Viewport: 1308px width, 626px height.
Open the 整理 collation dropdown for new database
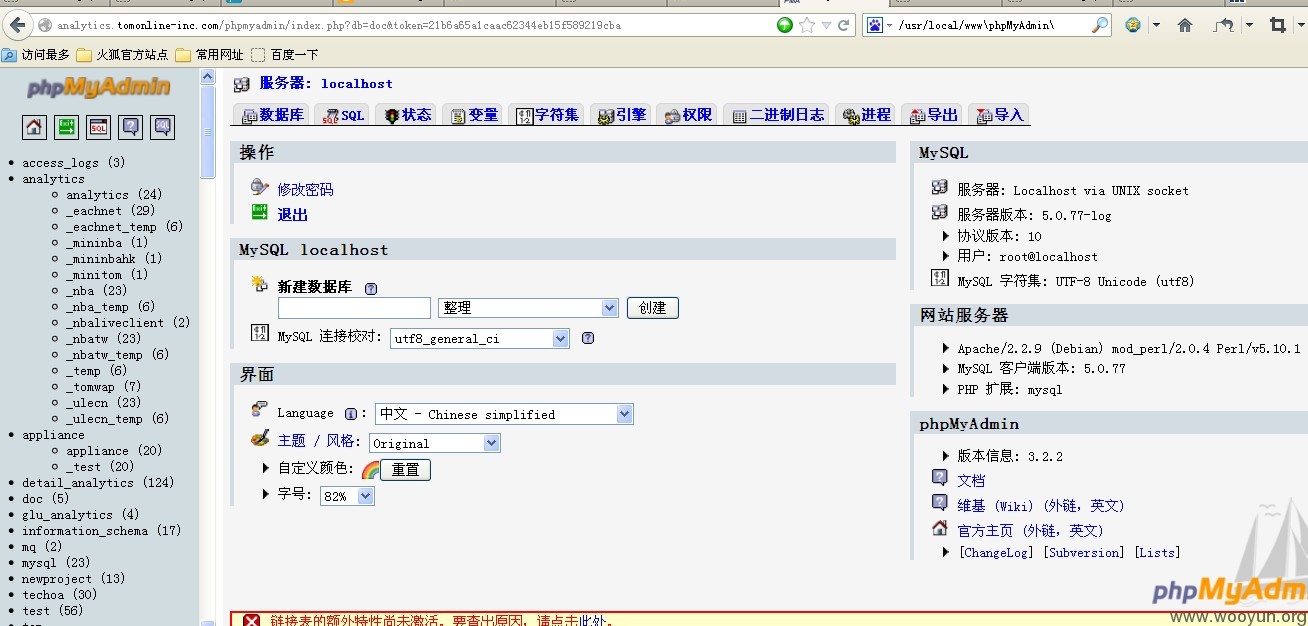[x=528, y=308]
